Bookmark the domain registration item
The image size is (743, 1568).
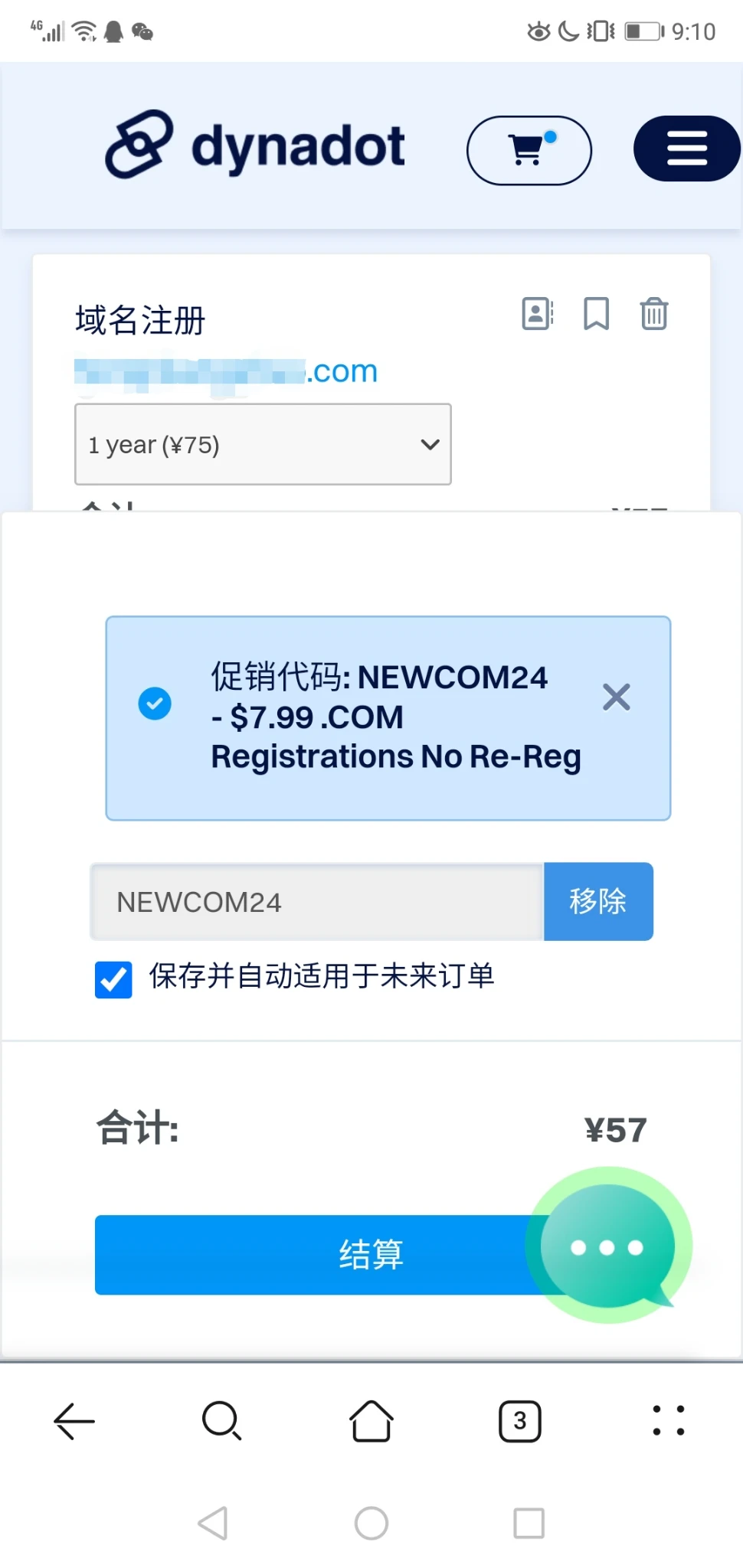pos(596,314)
